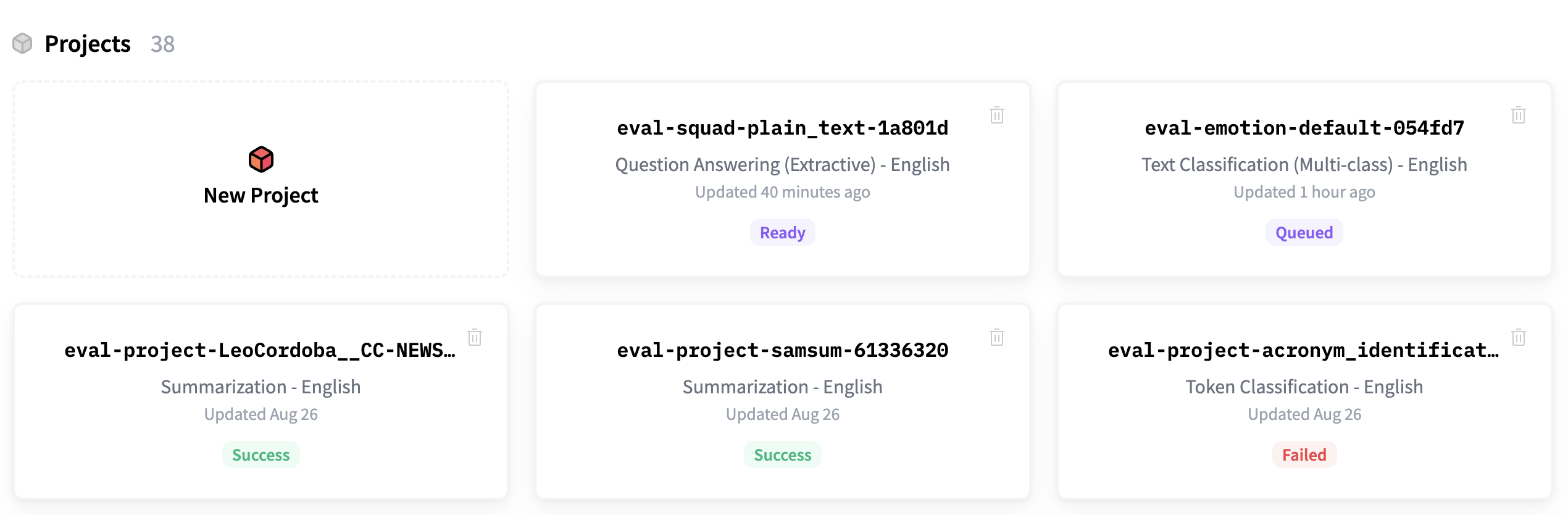Click the red Failed status badge
This screenshot has width=1568, height=515.
point(1304,455)
